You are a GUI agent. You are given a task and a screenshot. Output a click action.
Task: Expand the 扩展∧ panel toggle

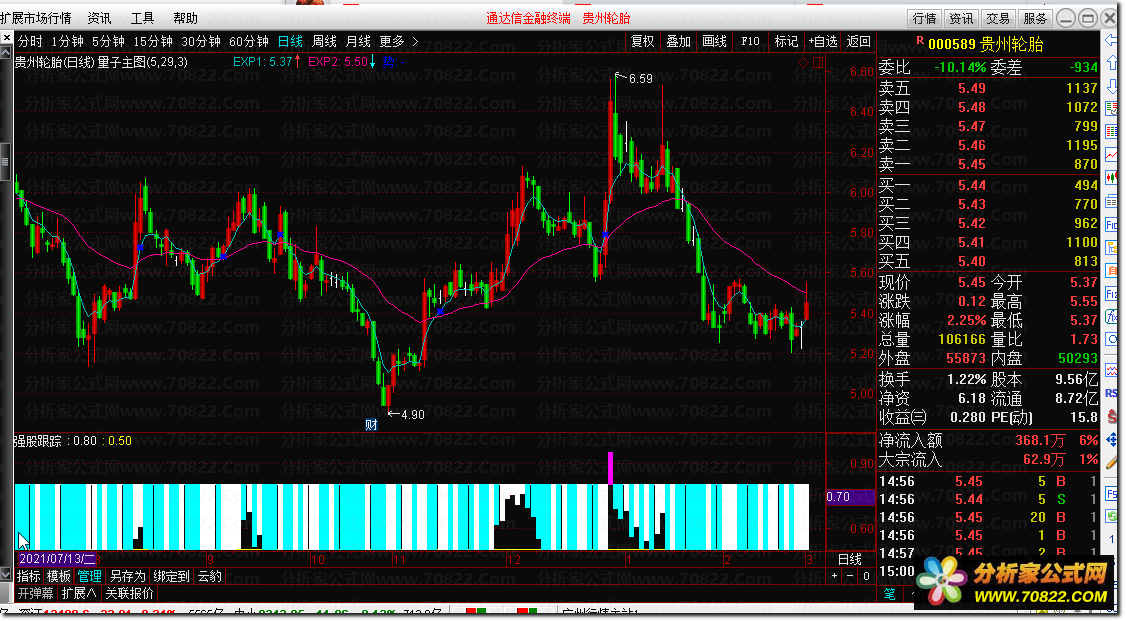(78, 594)
